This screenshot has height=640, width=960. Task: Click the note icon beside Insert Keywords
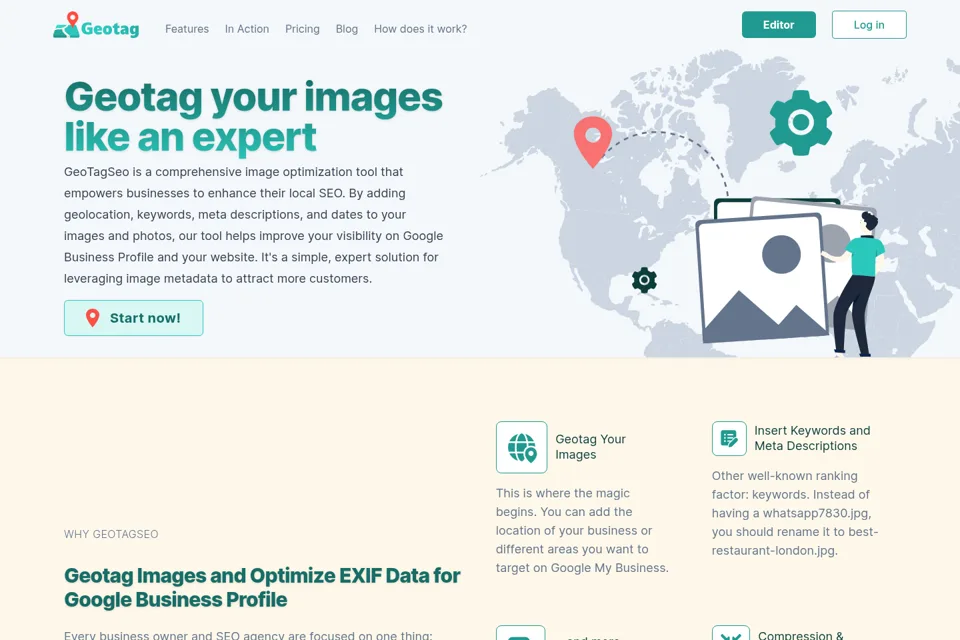(x=729, y=438)
